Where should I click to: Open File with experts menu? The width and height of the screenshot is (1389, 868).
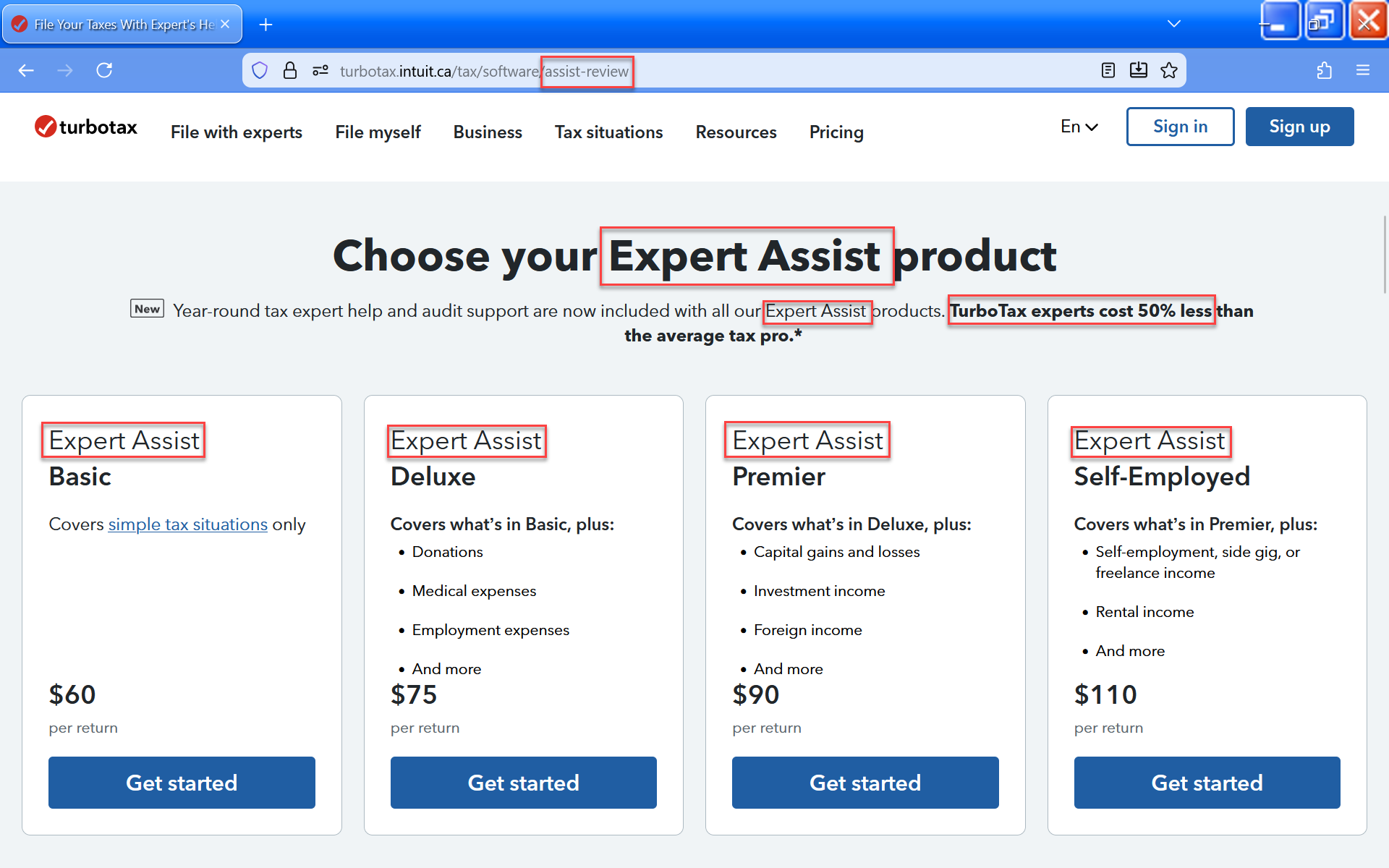[x=236, y=132]
